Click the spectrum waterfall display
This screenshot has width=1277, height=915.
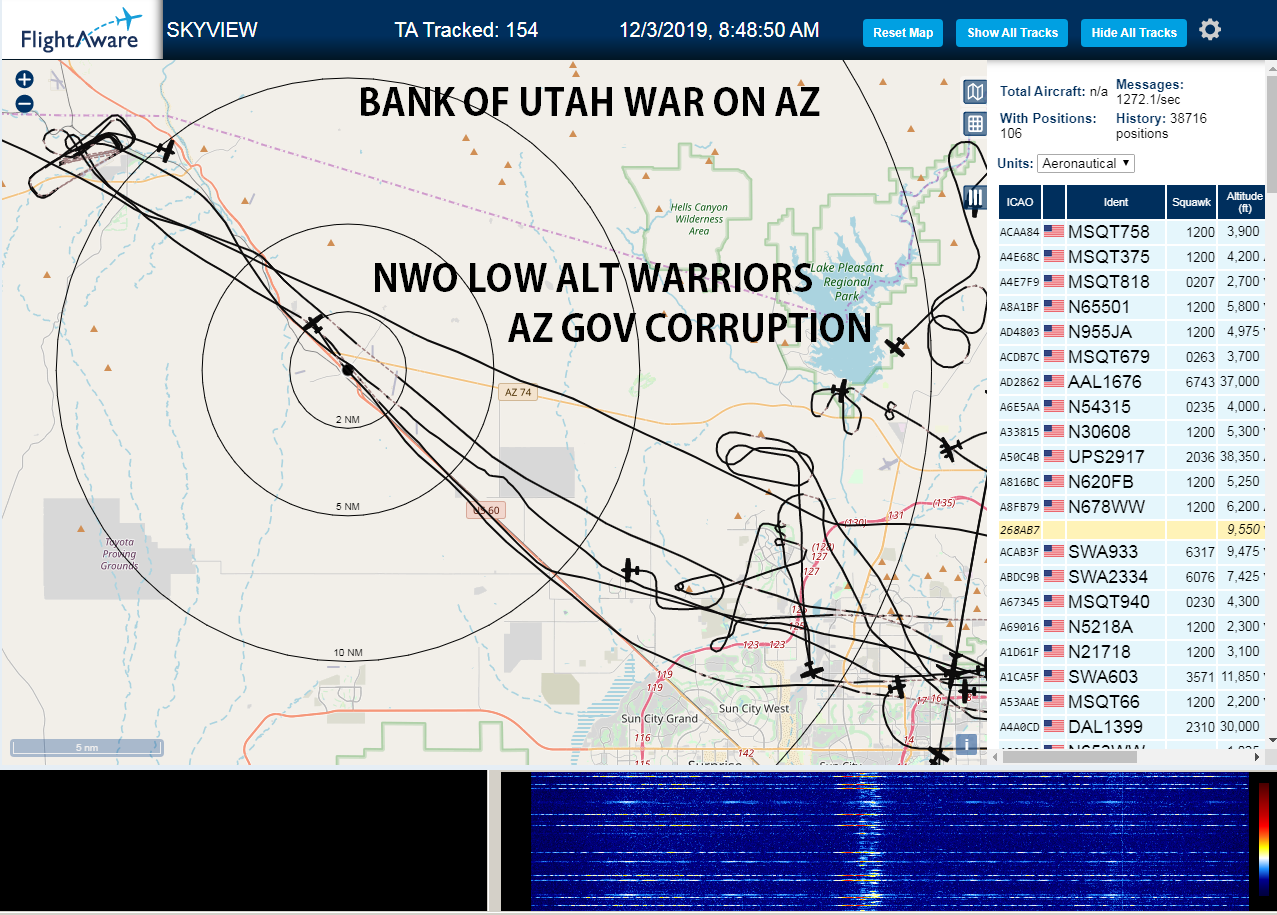[x=890, y=840]
